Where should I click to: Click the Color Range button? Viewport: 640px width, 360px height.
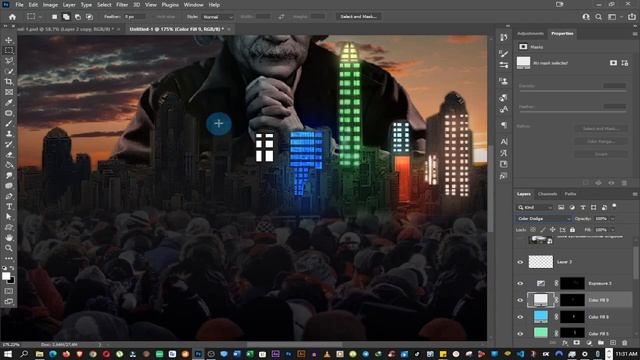pyautogui.click(x=601, y=141)
